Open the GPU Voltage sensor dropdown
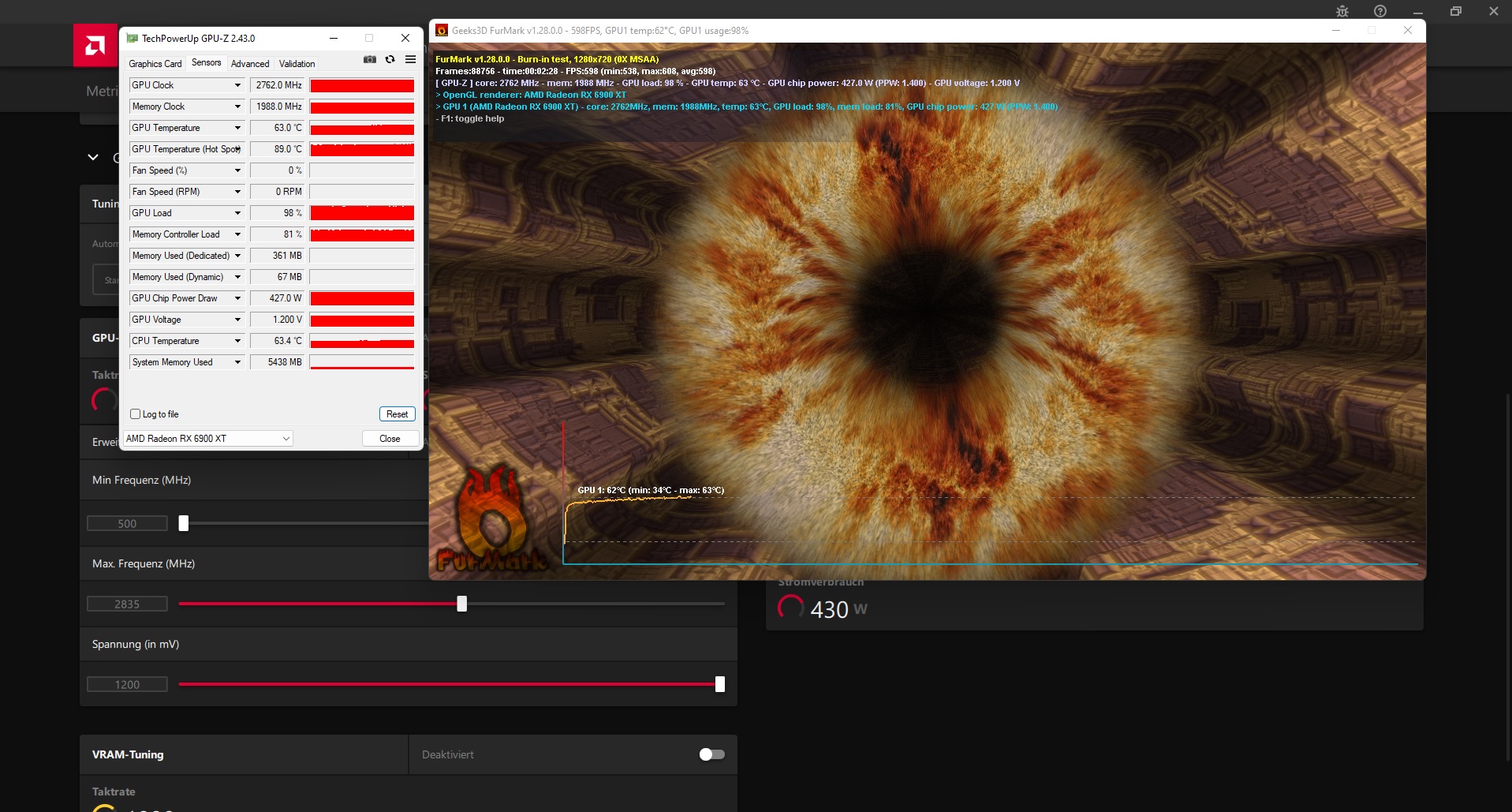Image resolution: width=1512 pixels, height=812 pixels. pyautogui.click(x=237, y=320)
